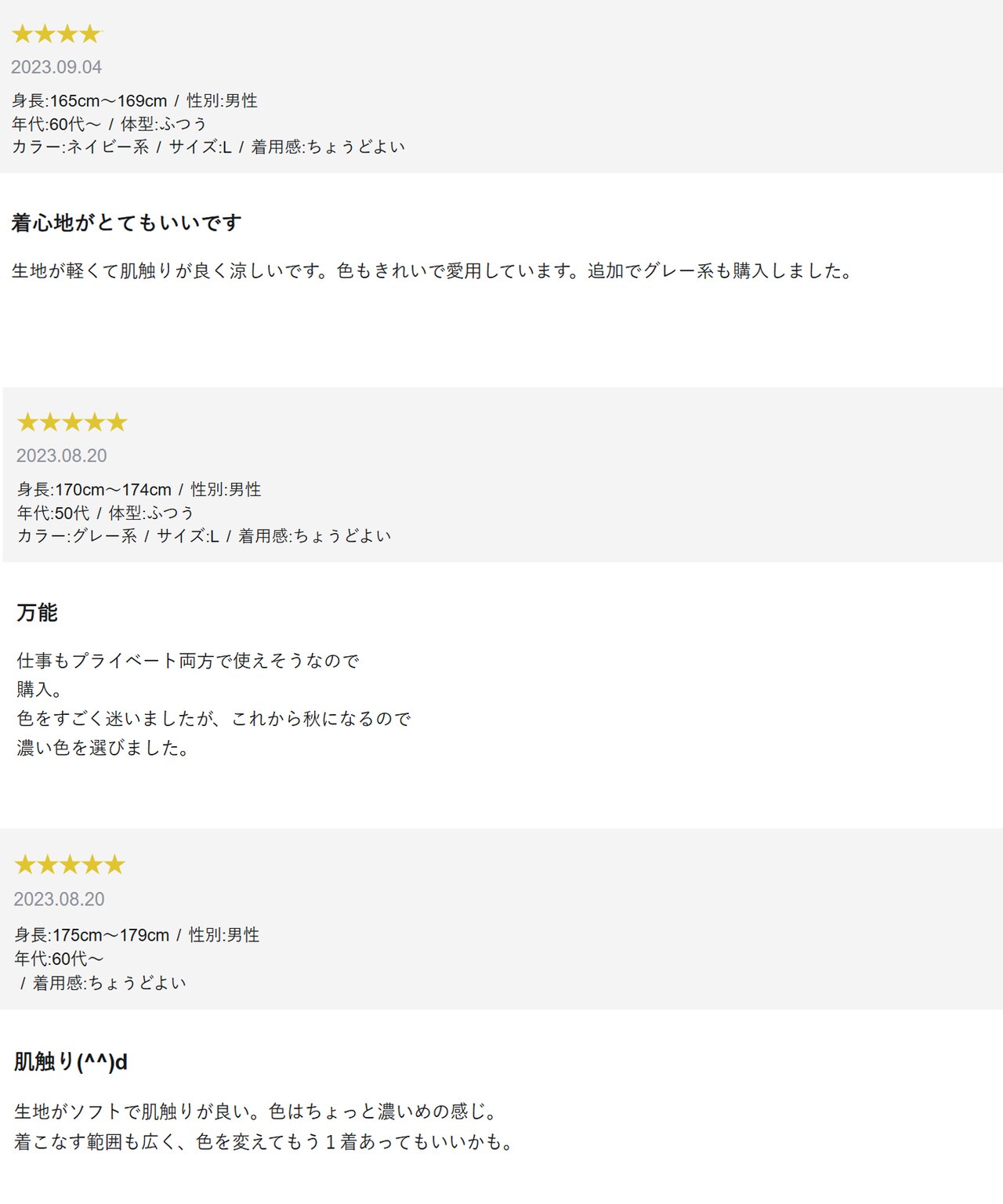This screenshot has height=1204, width=1003.
Task: Select the 万能 review heading
Action: coord(38,612)
